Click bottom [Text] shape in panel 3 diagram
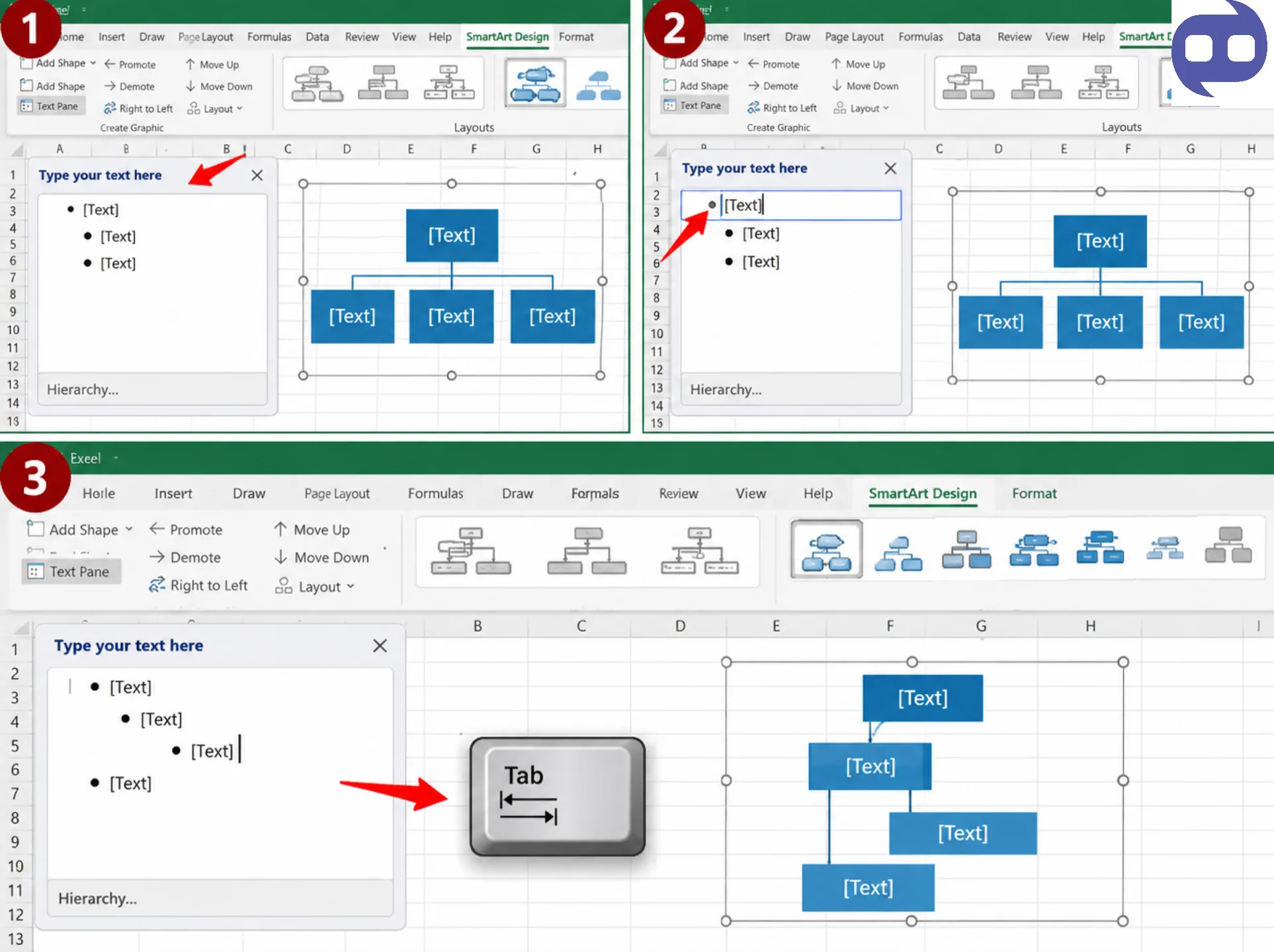 coord(868,888)
